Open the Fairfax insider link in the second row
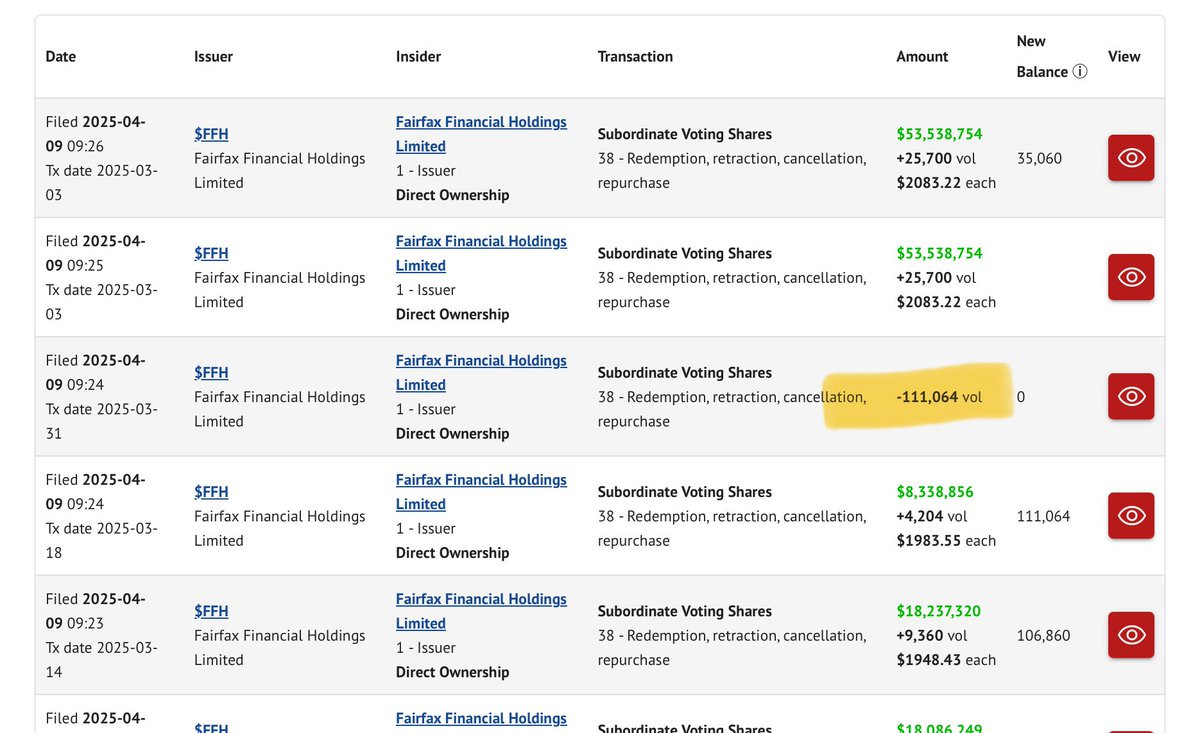Screen dimensions: 1200x733 (x=481, y=241)
